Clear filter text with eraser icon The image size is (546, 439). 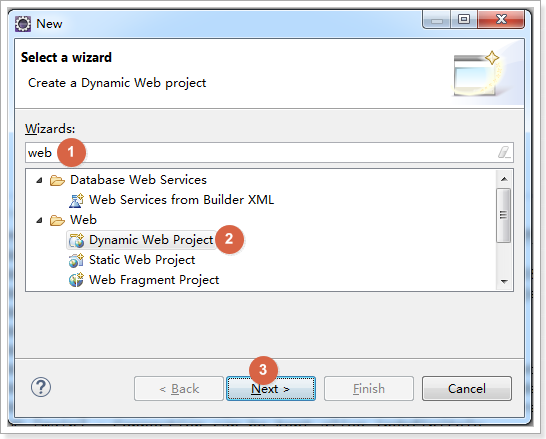point(504,152)
